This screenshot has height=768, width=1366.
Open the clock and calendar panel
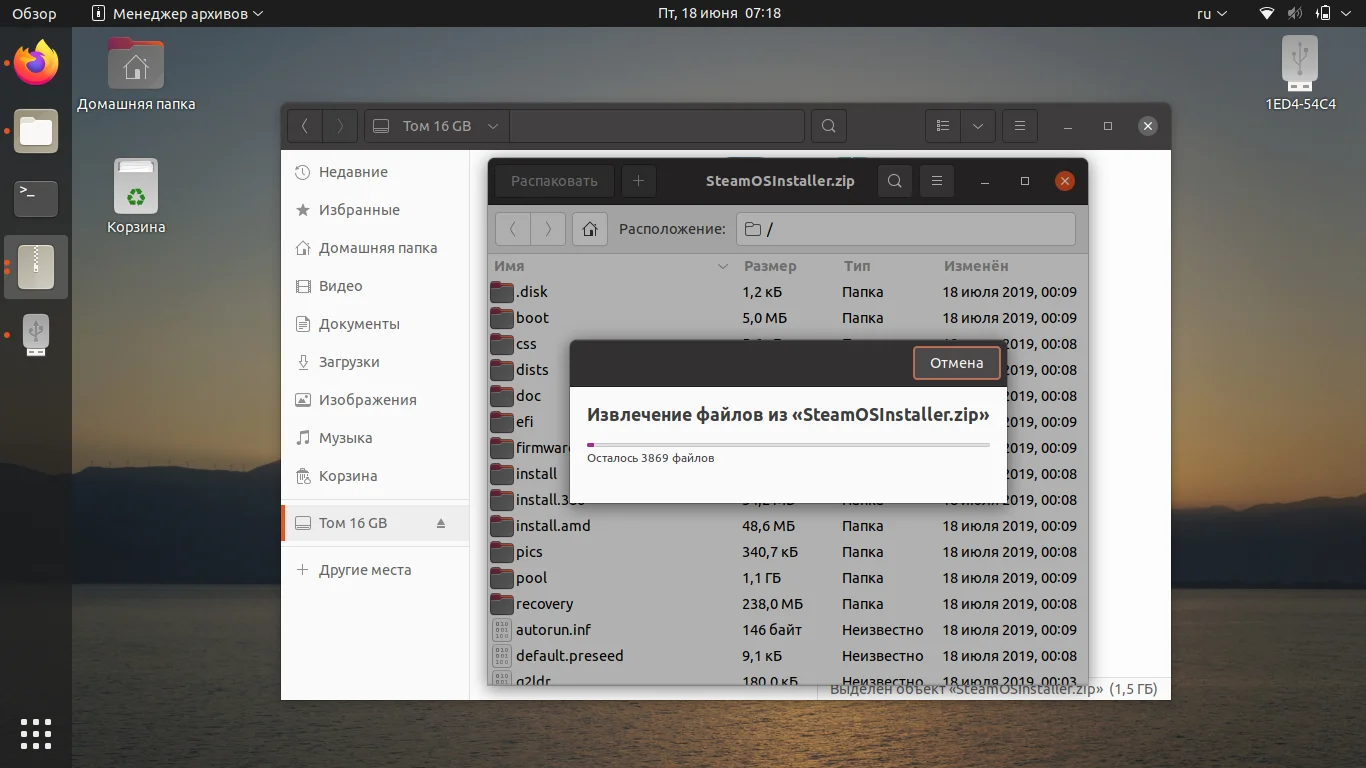[719, 14]
